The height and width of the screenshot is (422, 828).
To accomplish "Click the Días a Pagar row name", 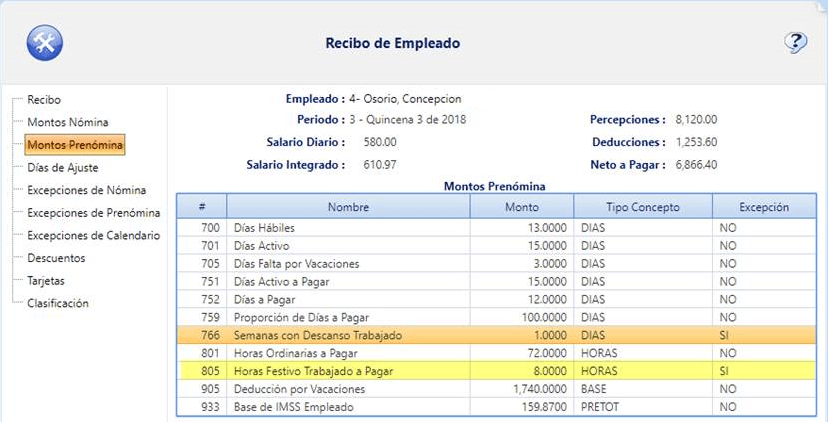I will (264, 299).
